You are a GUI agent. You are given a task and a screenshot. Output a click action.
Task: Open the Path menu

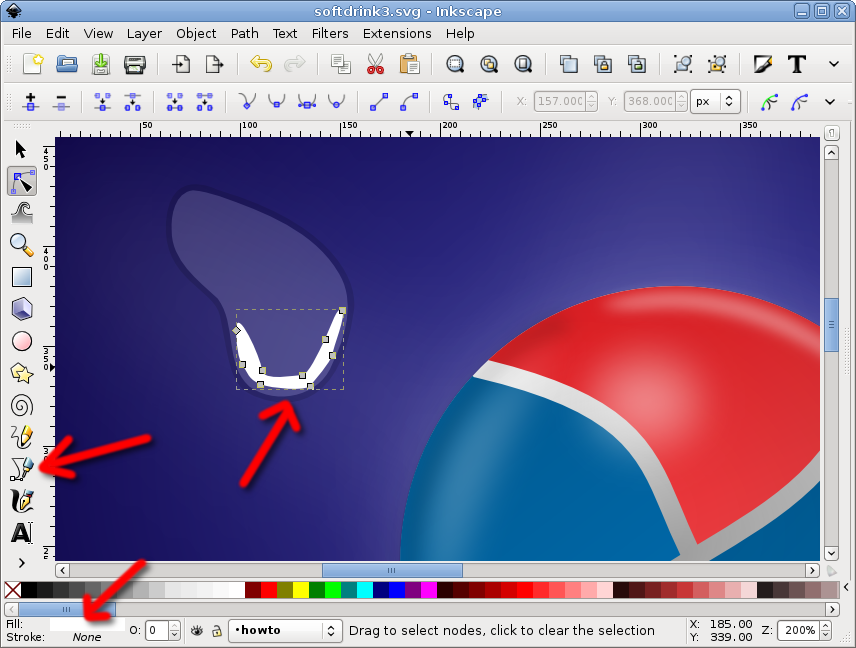pyautogui.click(x=245, y=34)
